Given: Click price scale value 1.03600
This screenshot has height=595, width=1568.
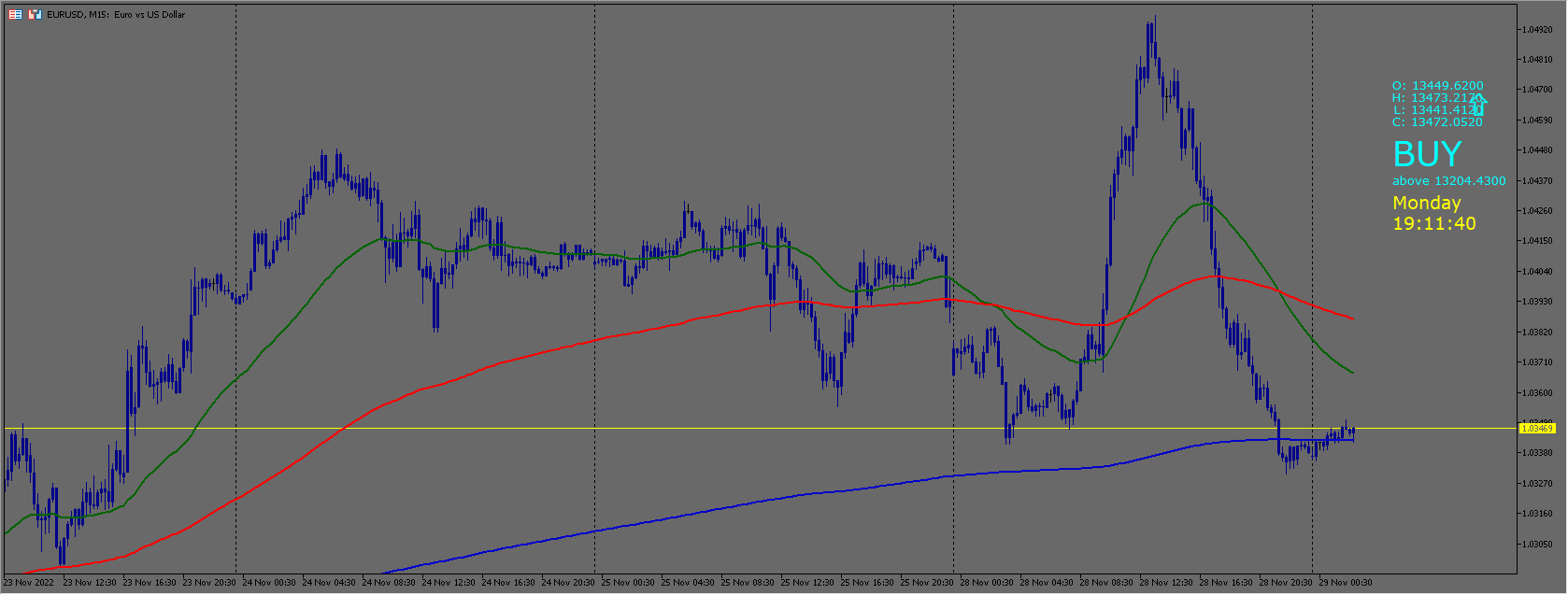Looking at the screenshot, I should [x=1536, y=393].
